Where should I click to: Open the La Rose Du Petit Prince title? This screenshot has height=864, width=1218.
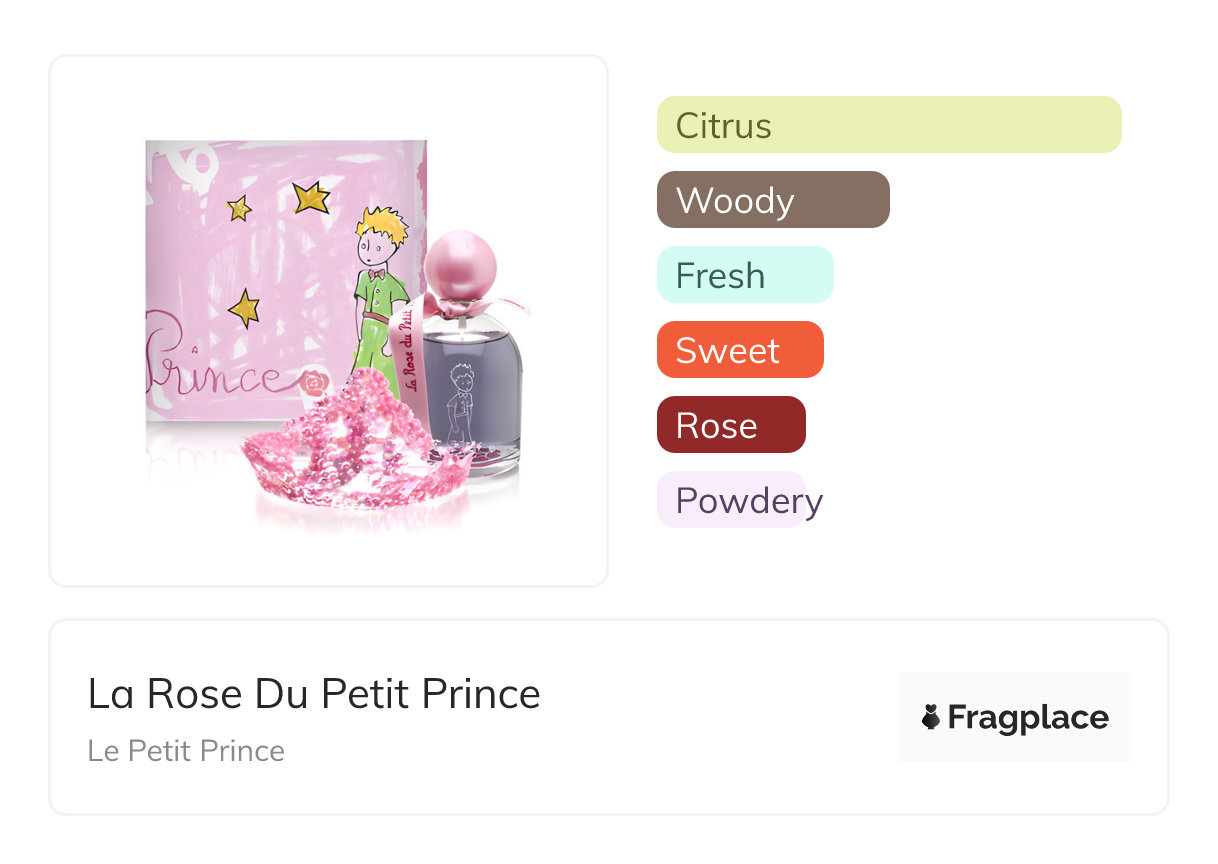(x=314, y=694)
